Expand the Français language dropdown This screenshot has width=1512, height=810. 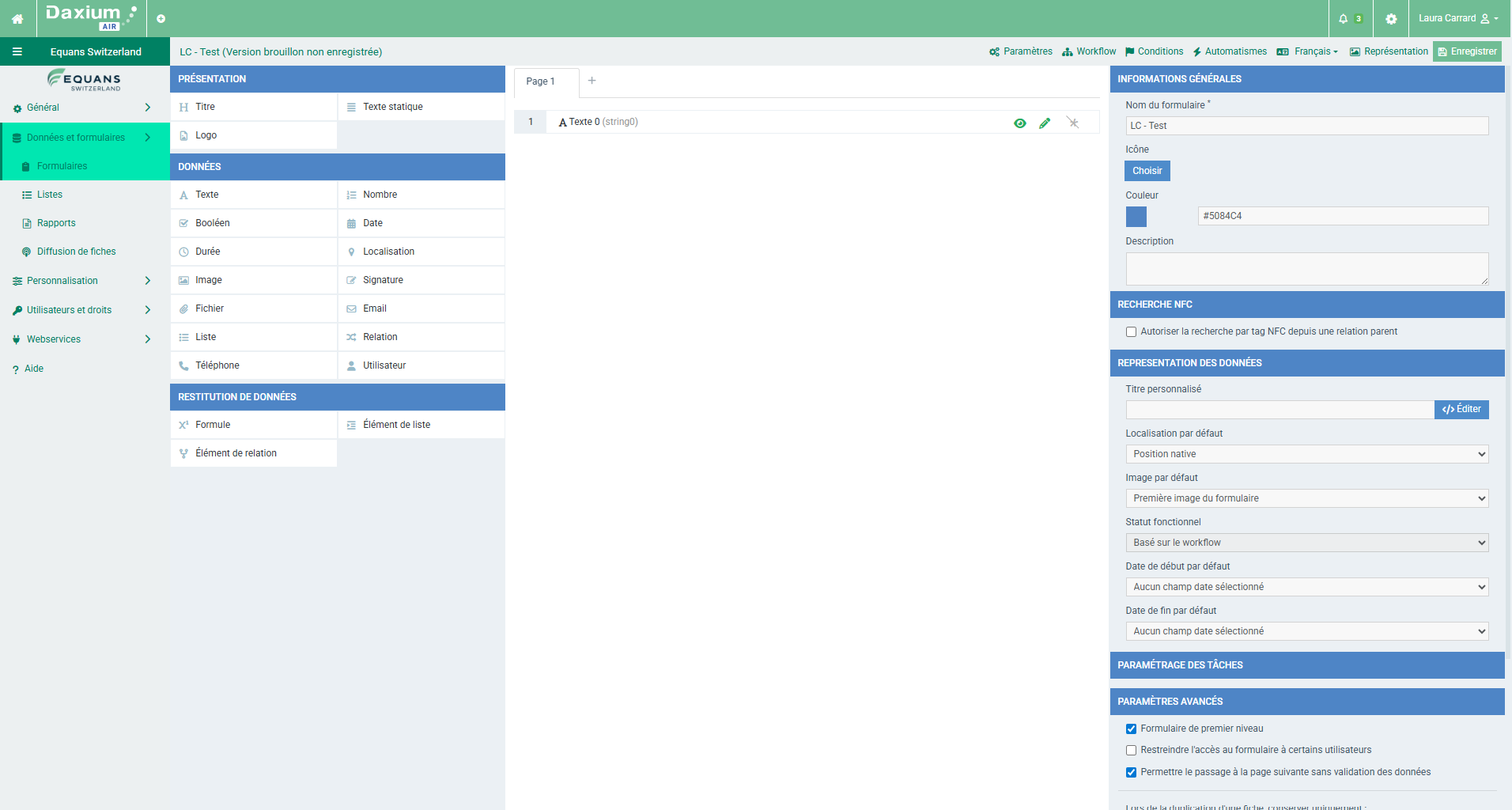pos(1308,52)
